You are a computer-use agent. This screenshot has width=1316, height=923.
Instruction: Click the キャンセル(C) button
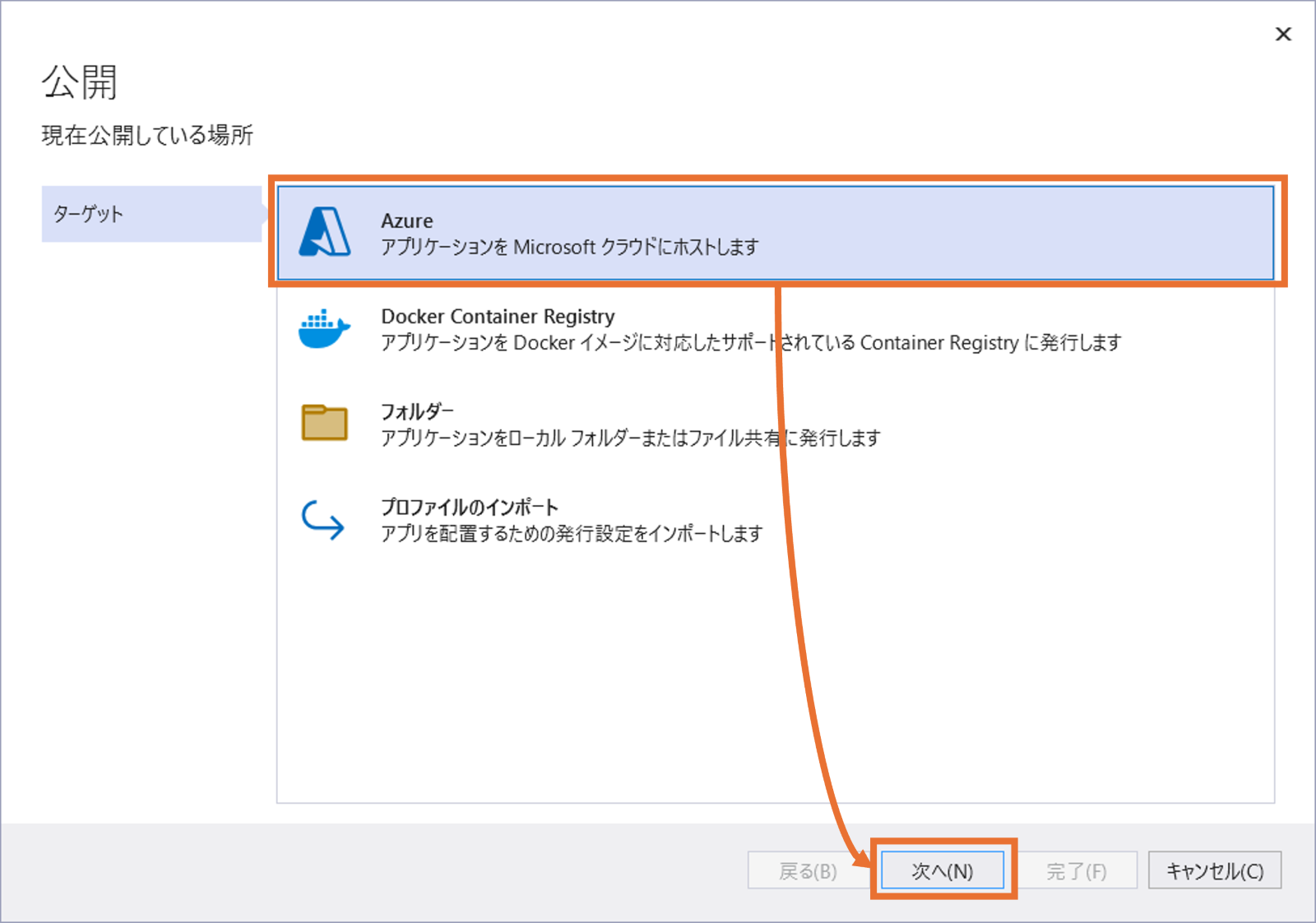point(1215,870)
